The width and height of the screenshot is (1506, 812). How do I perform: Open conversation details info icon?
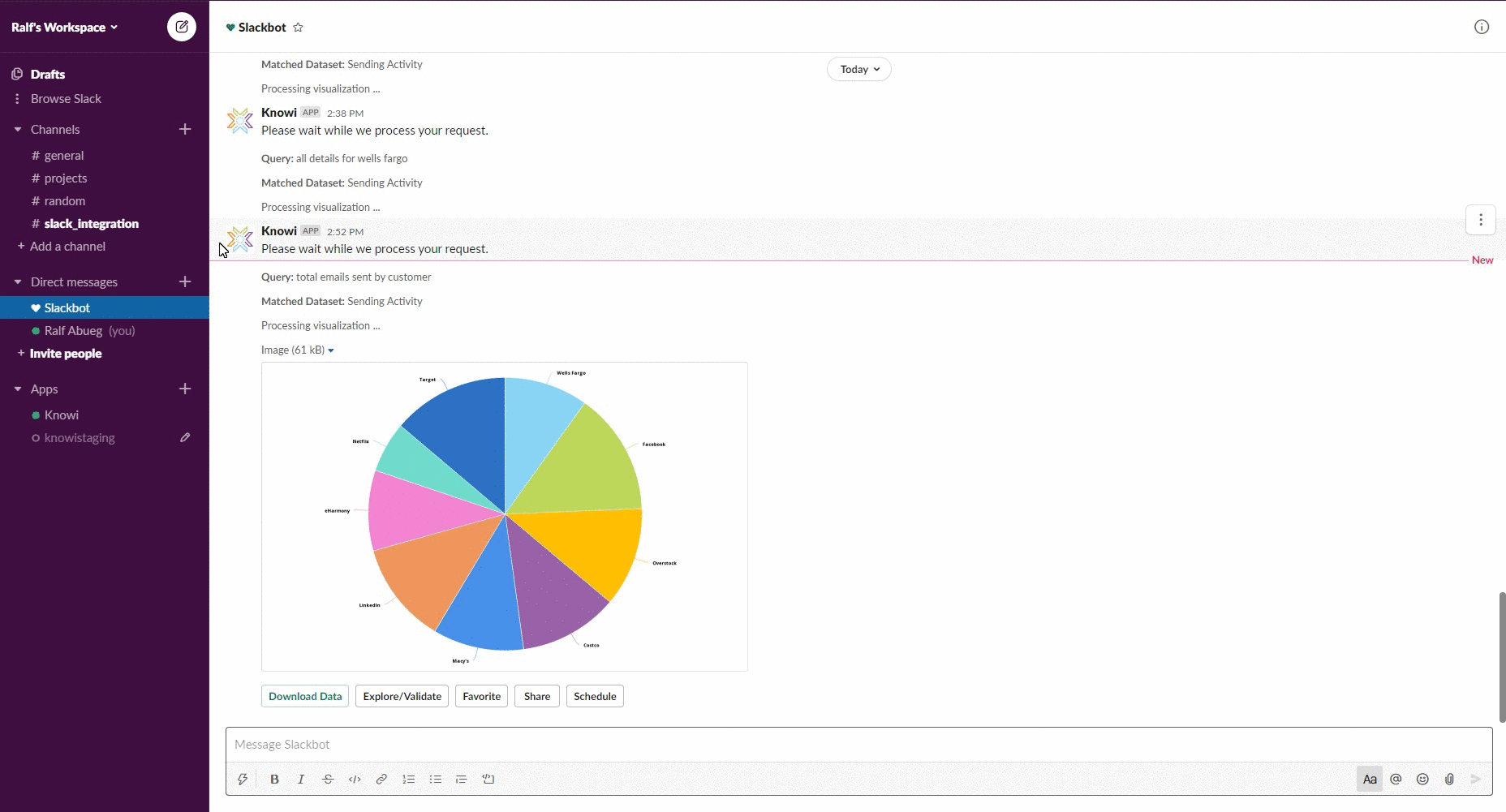[1481, 27]
